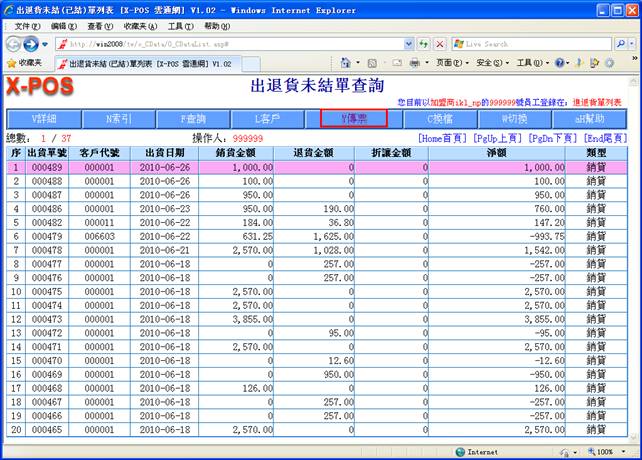Screen dimensions: 642x460
Task: Expand the 安全(S) Safety dropdown menu
Action: click(490, 63)
